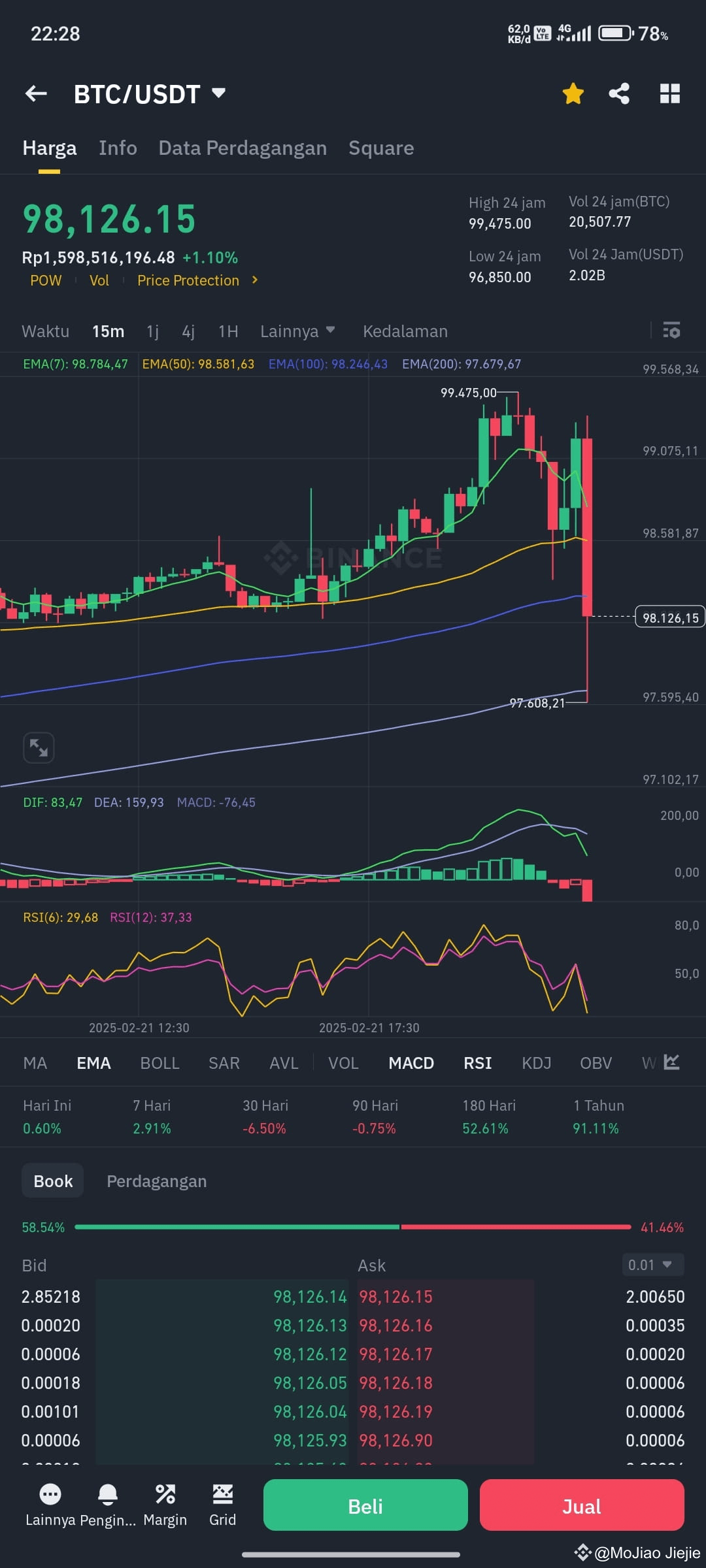The image size is (706, 1568).
Task: Open the indicator settings chart icon
Action: pos(672,1062)
